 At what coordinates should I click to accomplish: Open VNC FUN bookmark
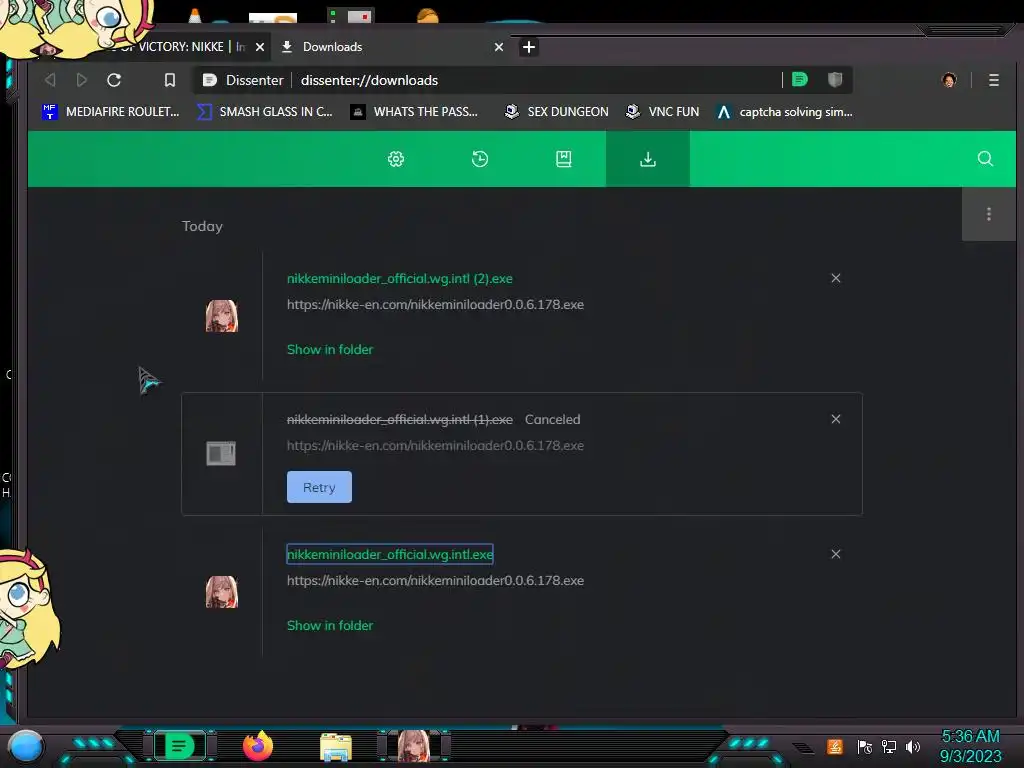662,112
